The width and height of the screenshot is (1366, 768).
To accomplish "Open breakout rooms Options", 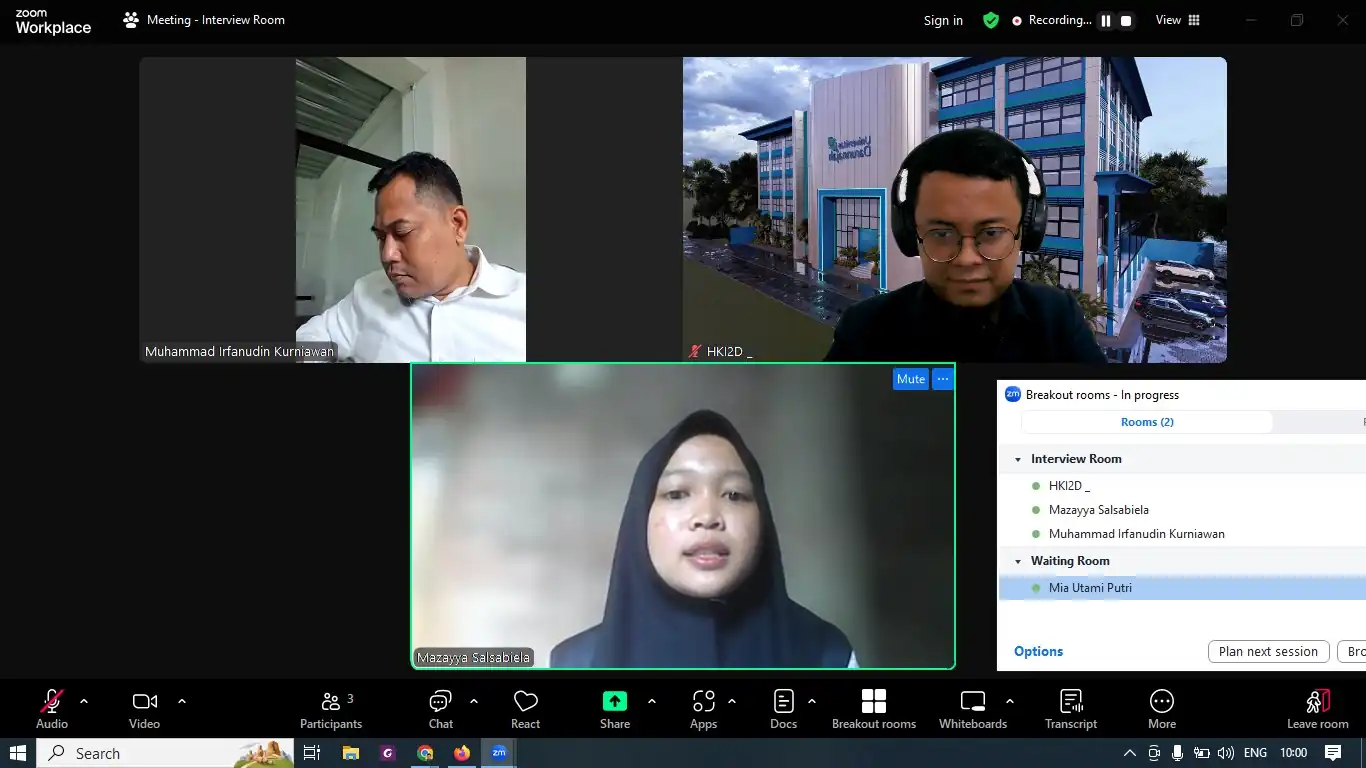I will (x=1038, y=651).
